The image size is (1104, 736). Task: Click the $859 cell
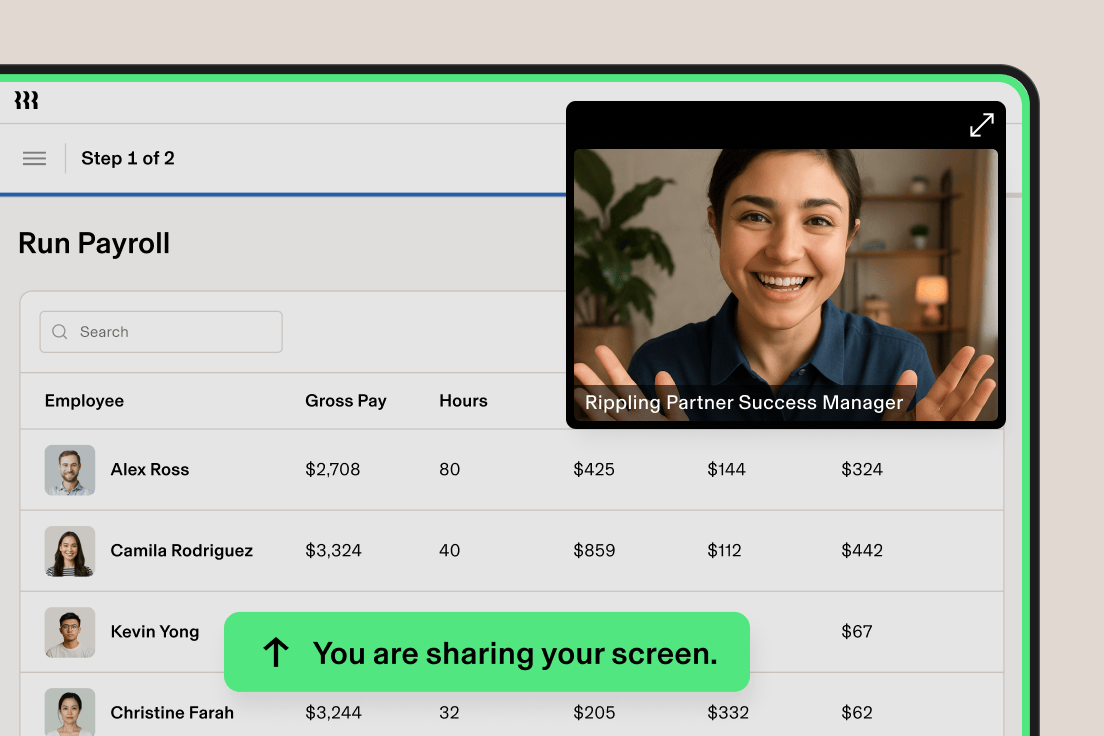coord(594,551)
